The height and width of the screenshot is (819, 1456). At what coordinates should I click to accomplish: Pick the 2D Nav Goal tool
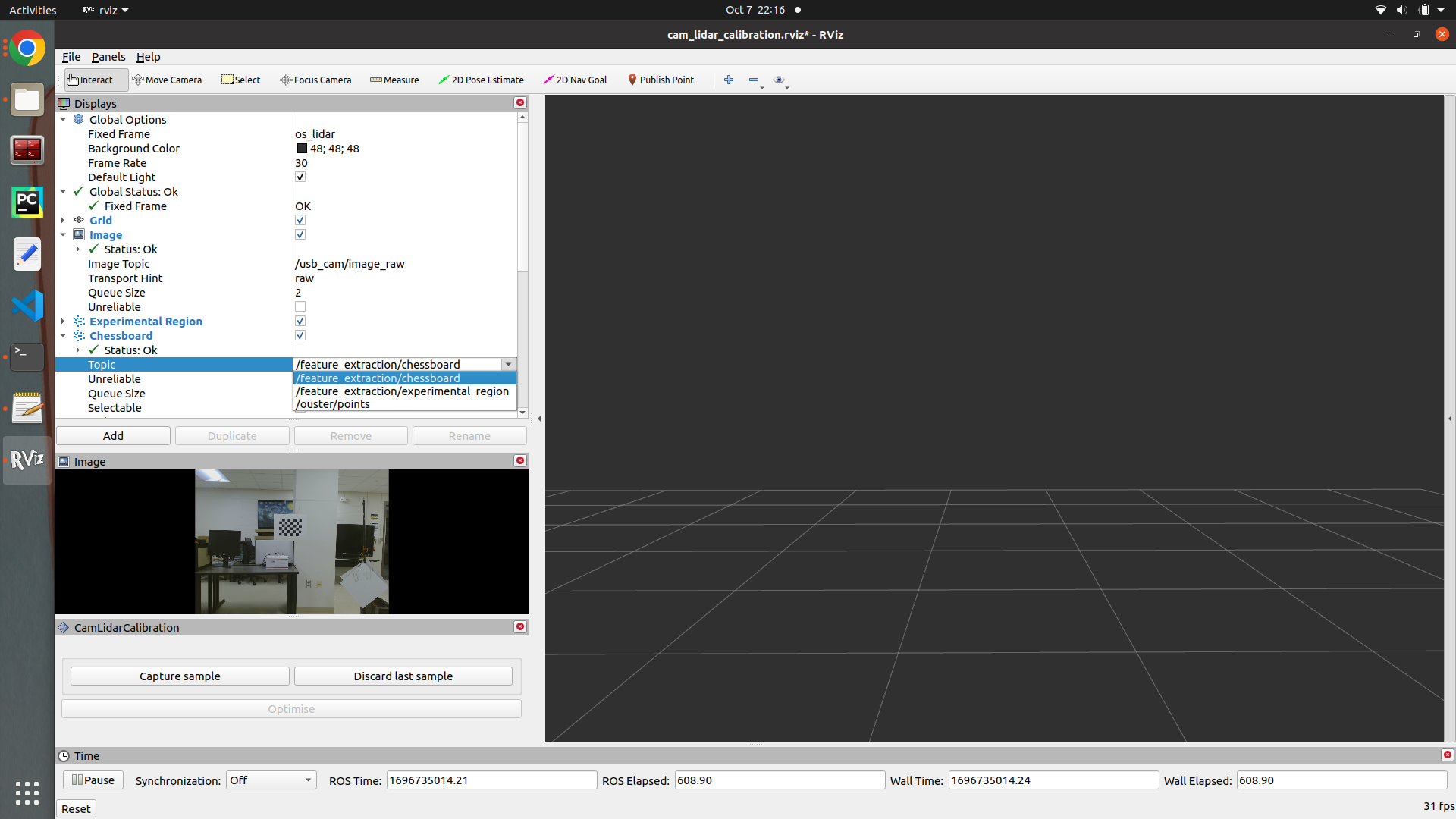[x=574, y=80]
